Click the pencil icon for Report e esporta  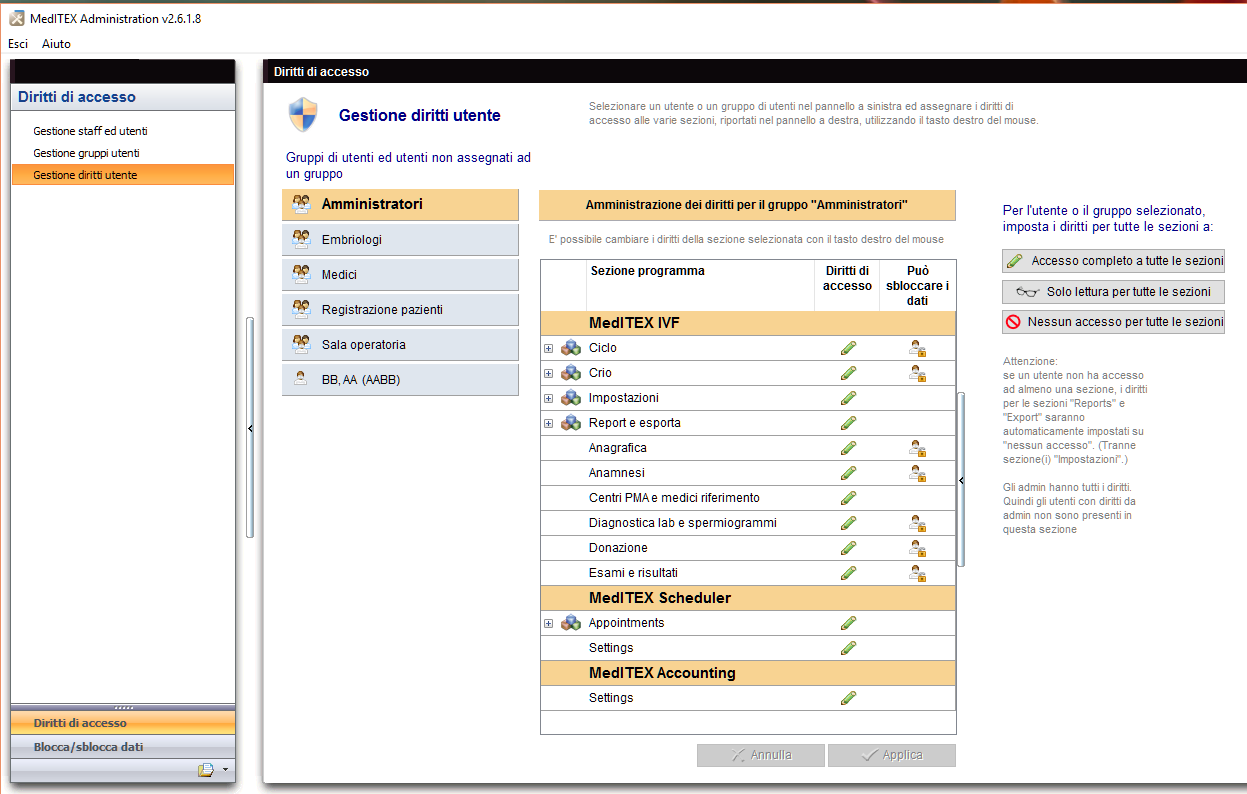[x=848, y=423]
